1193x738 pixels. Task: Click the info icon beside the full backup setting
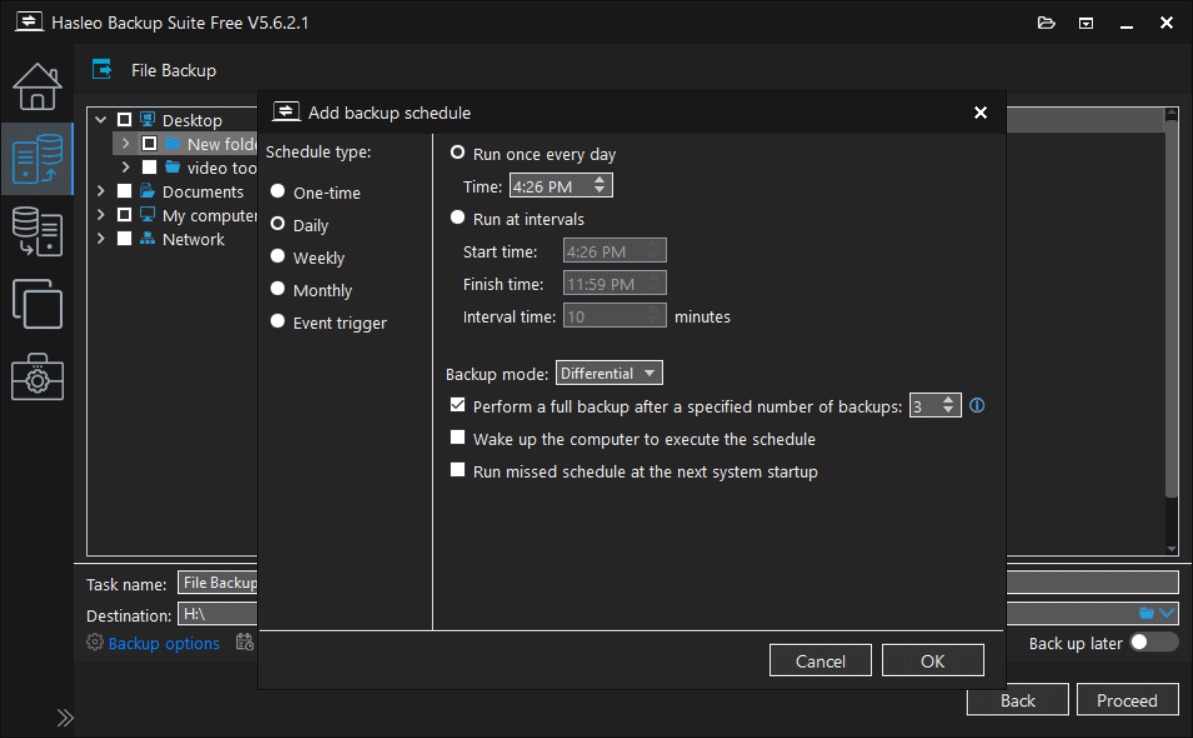[x=977, y=405]
